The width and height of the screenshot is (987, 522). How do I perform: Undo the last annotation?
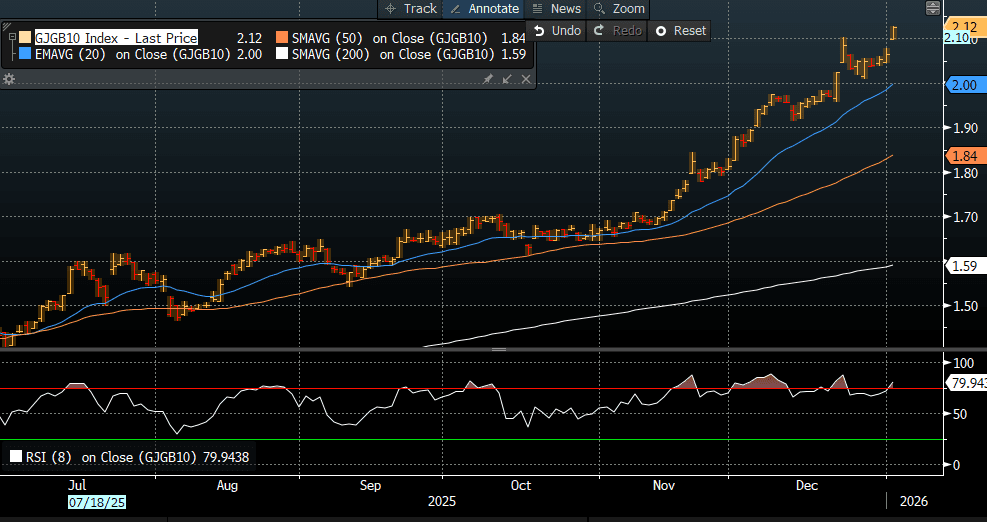(x=557, y=30)
